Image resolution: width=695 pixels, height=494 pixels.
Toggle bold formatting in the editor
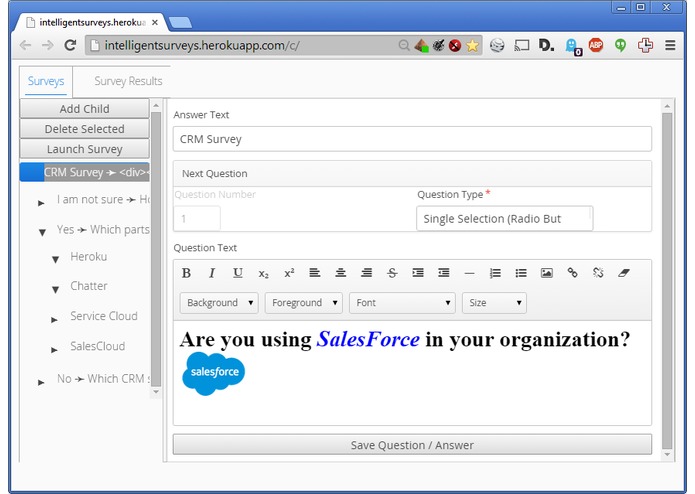point(186,273)
